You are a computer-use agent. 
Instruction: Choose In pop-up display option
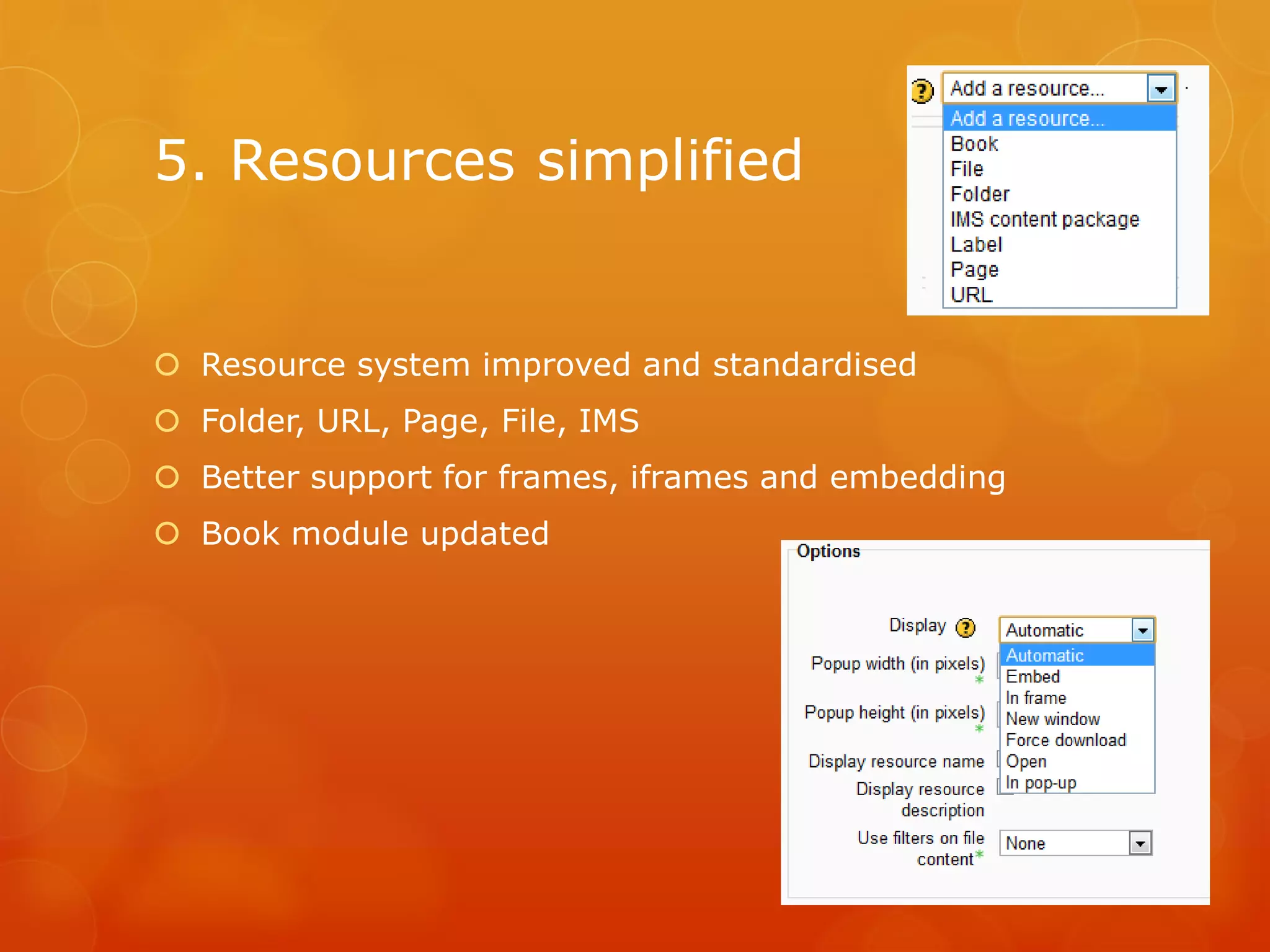[x=1077, y=782]
